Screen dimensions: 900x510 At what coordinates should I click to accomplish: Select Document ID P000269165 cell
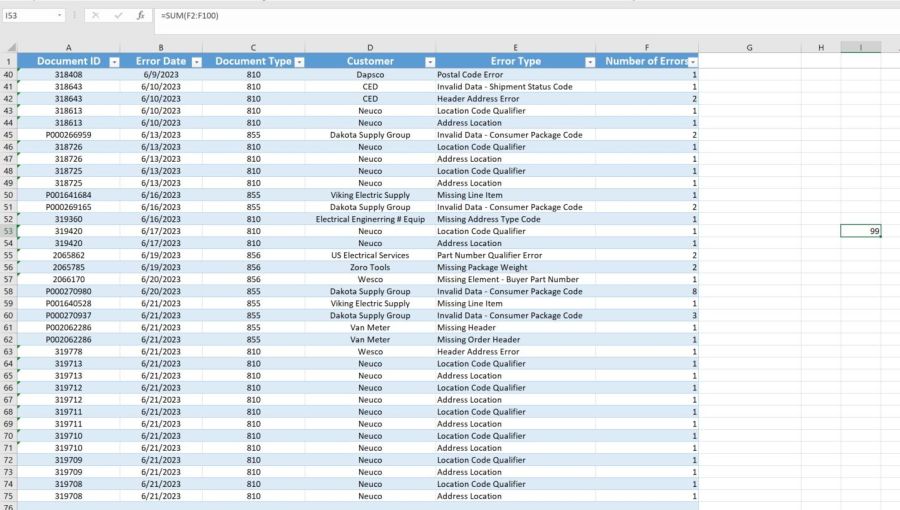pos(68,207)
